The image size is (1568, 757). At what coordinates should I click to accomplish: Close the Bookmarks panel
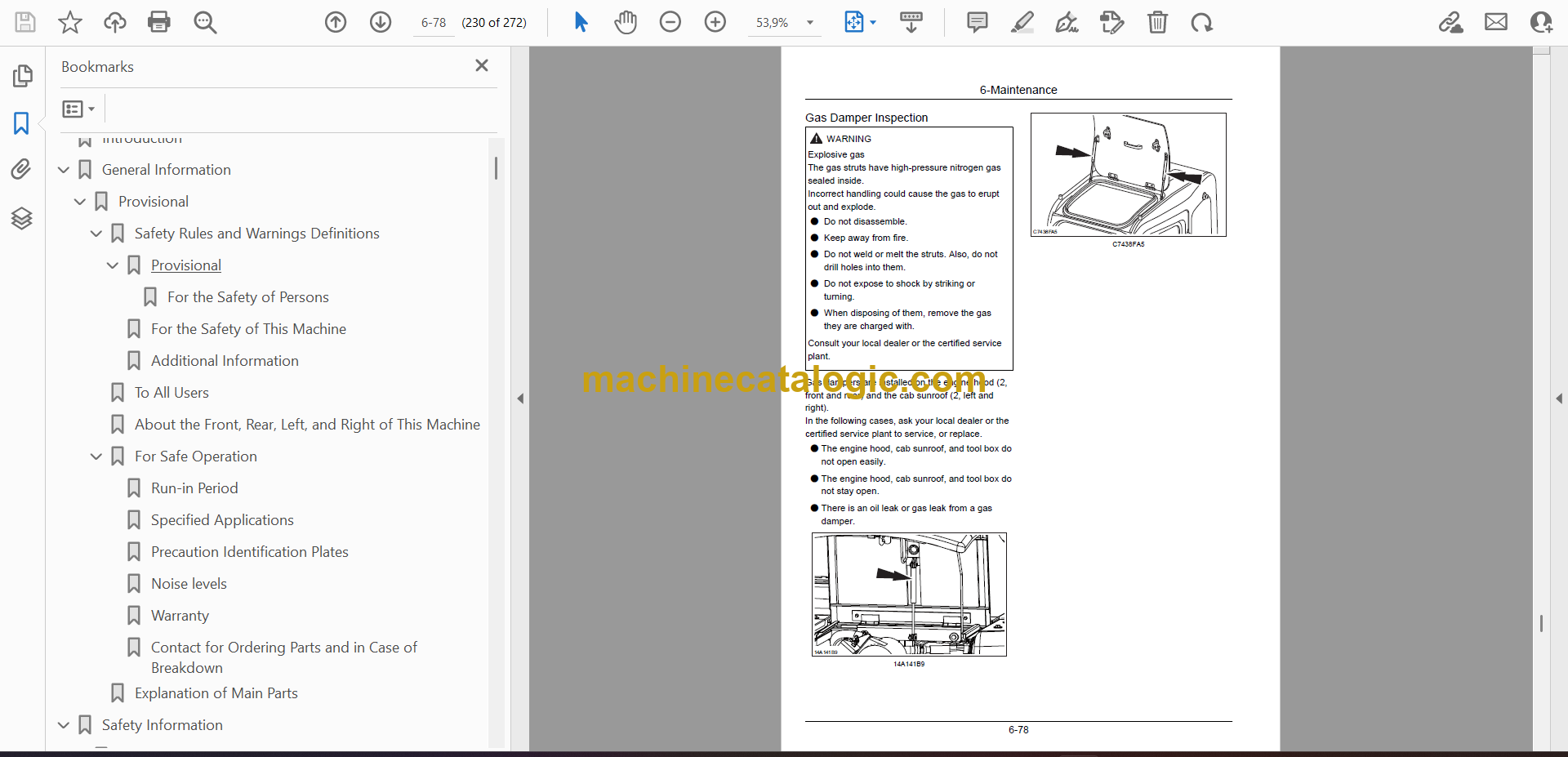tap(482, 65)
